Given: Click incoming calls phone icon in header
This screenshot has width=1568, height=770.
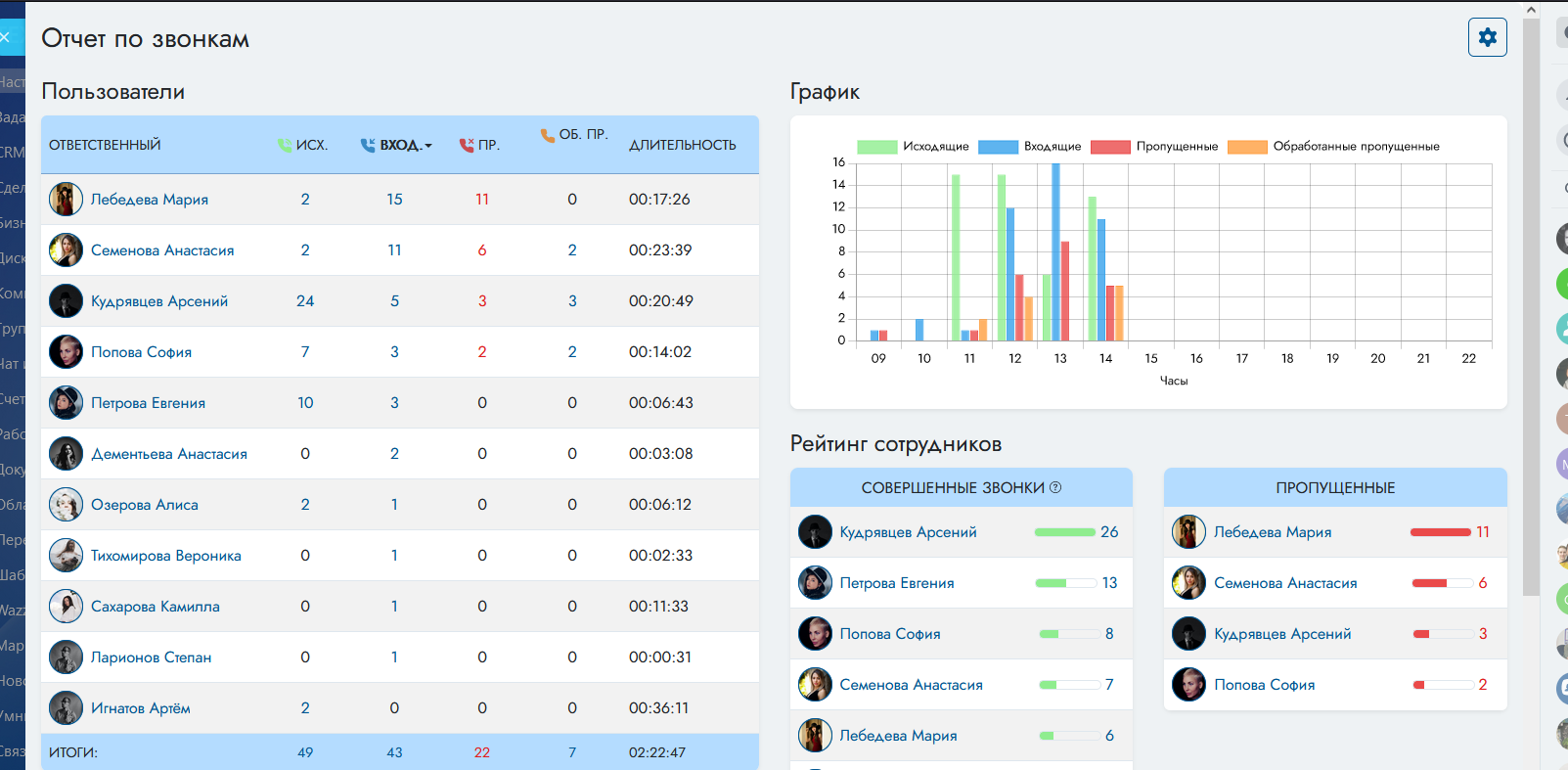Looking at the screenshot, I should pos(368,145).
